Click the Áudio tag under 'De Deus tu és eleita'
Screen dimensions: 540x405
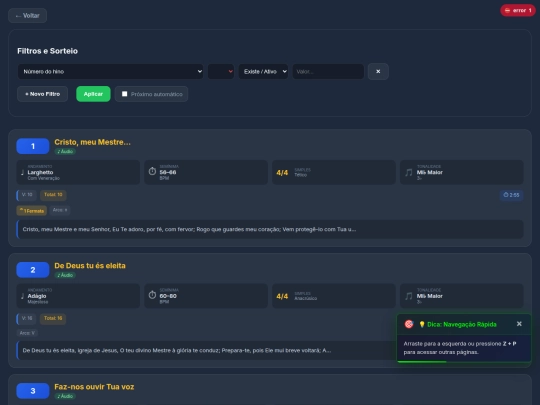[x=65, y=275]
